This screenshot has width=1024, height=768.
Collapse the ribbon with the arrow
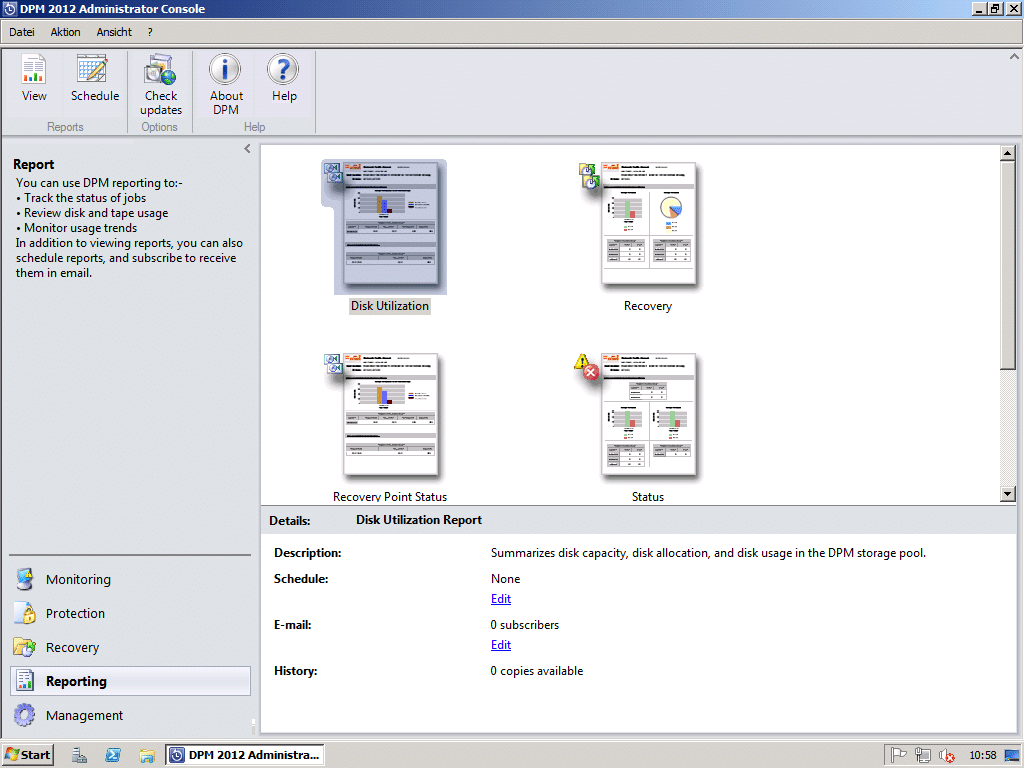pos(1014,57)
